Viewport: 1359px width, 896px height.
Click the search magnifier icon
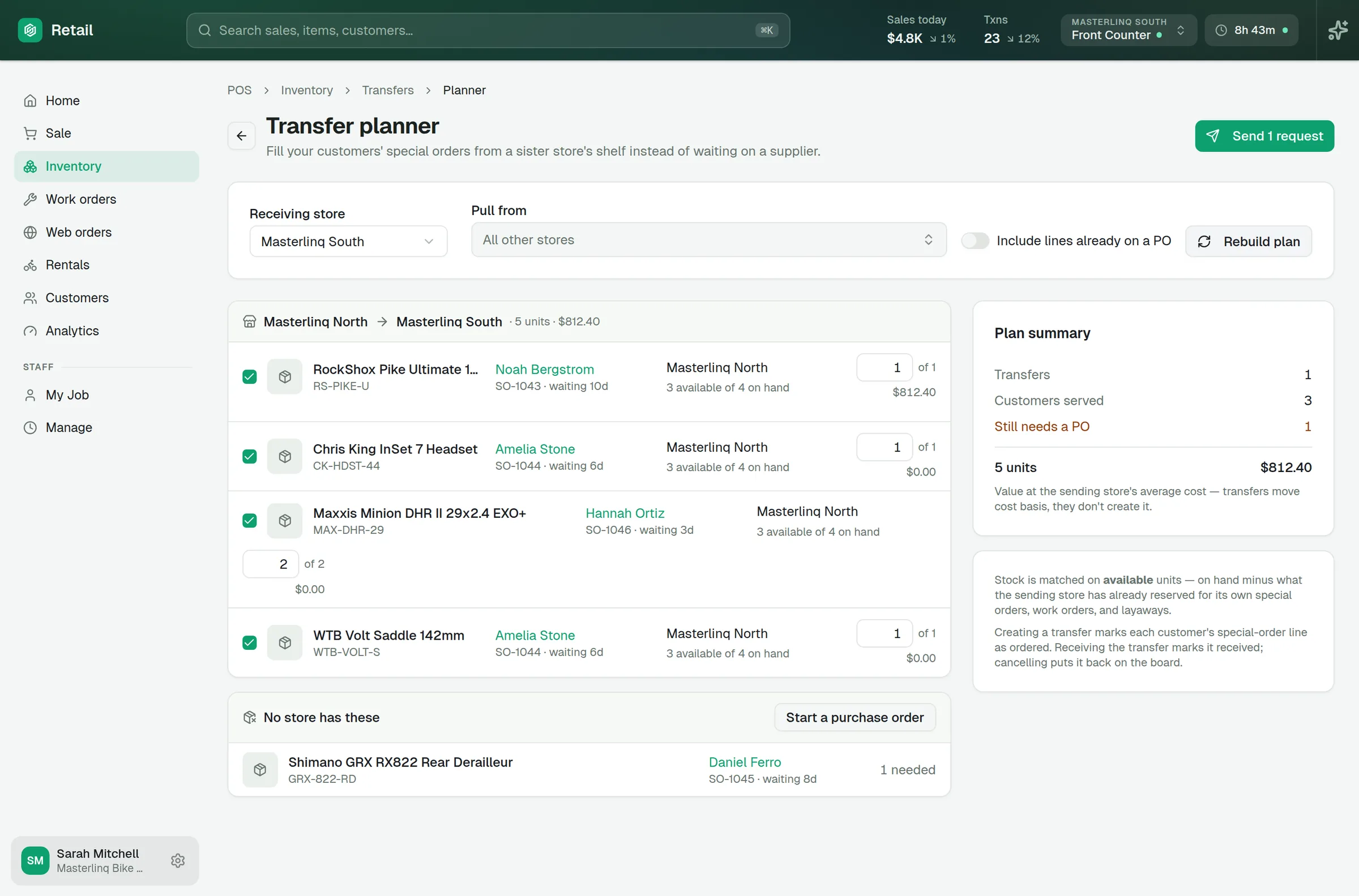coord(204,31)
